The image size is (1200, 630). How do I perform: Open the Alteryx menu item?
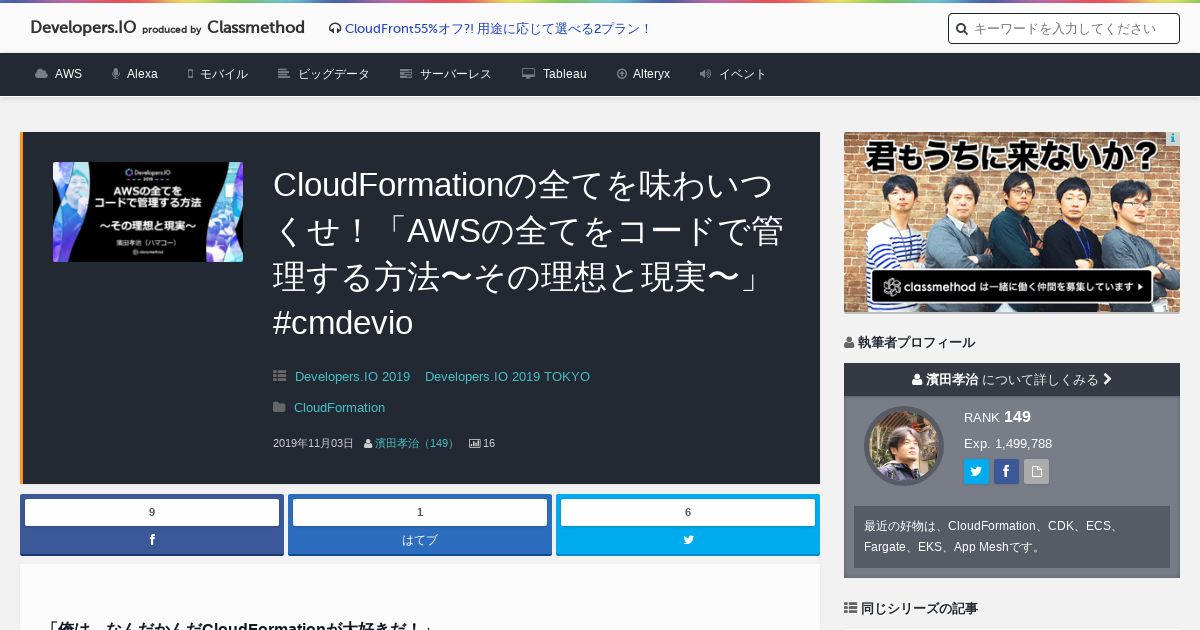coord(643,74)
